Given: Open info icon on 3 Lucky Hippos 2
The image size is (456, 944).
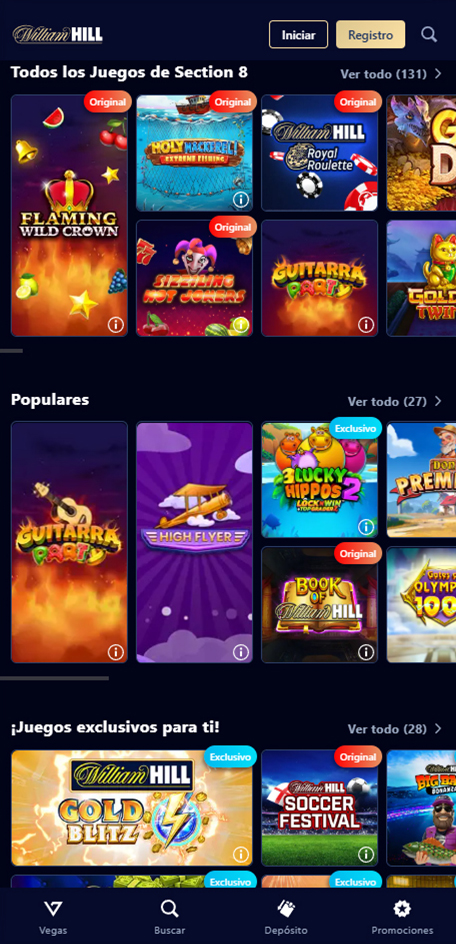Looking at the screenshot, I should [366, 527].
